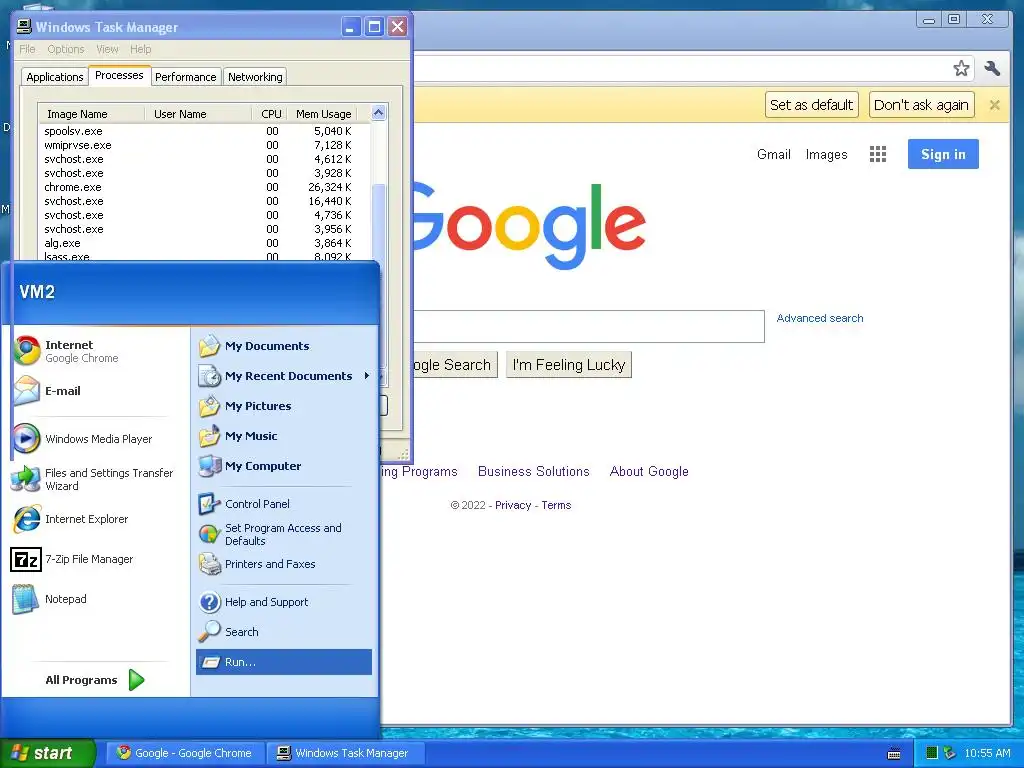
Task: Expand My Recent Documents submenu
Action: point(283,376)
